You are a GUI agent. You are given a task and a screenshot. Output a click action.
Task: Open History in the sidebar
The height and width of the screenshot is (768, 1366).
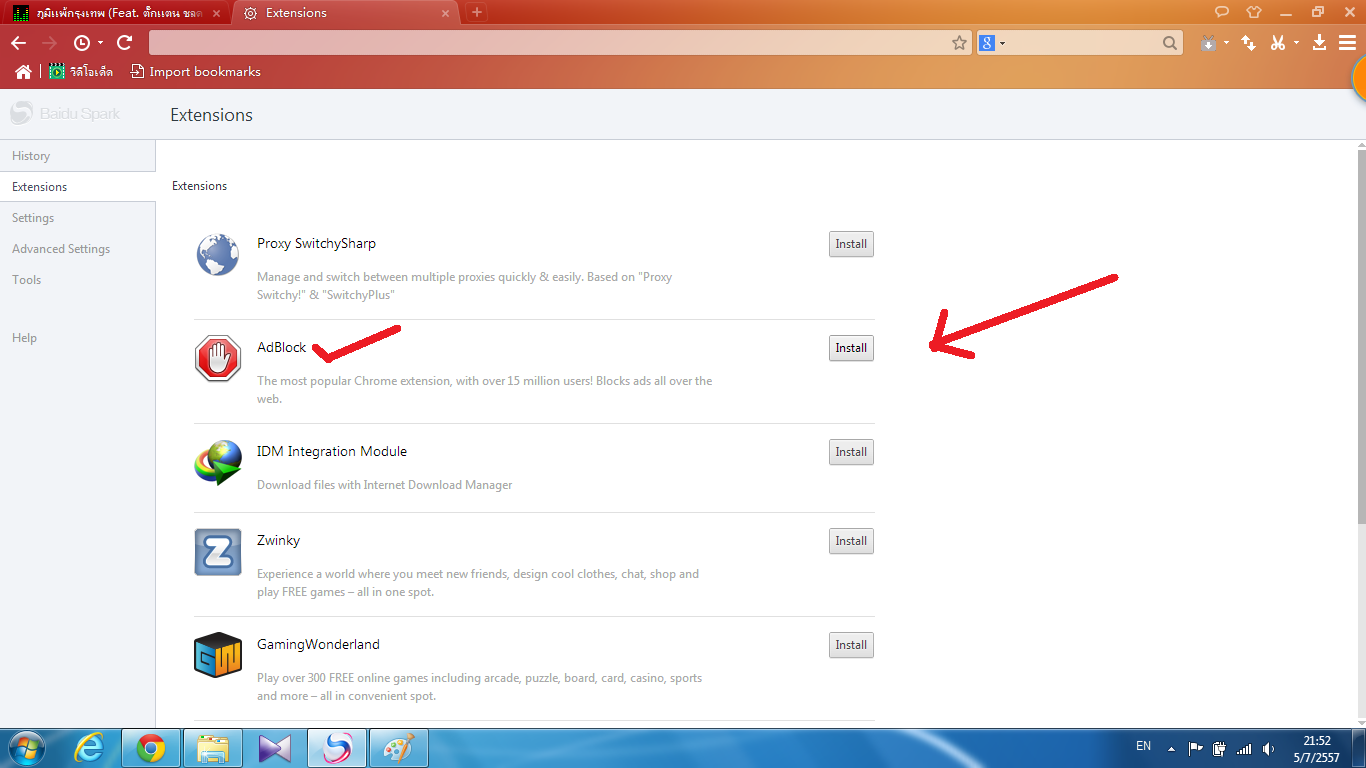click(77, 156)
